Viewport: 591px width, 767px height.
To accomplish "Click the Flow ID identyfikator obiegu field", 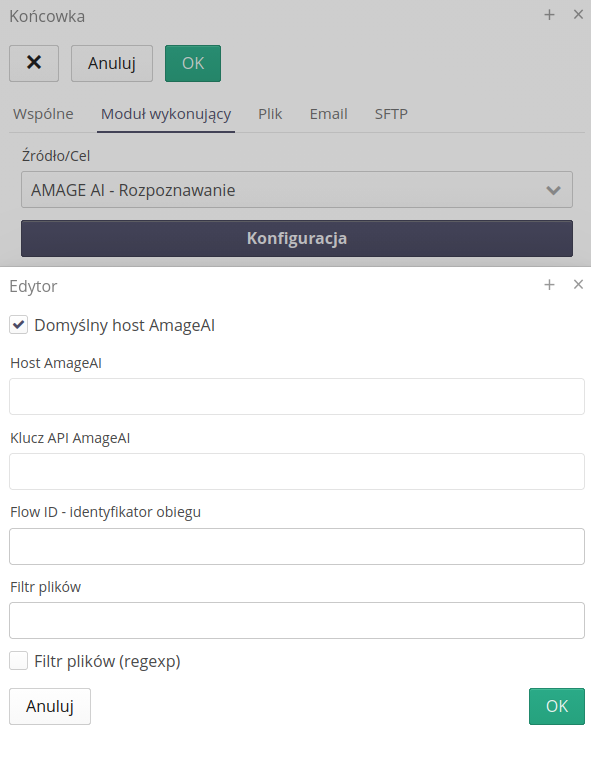I will (x=297, y=546).
